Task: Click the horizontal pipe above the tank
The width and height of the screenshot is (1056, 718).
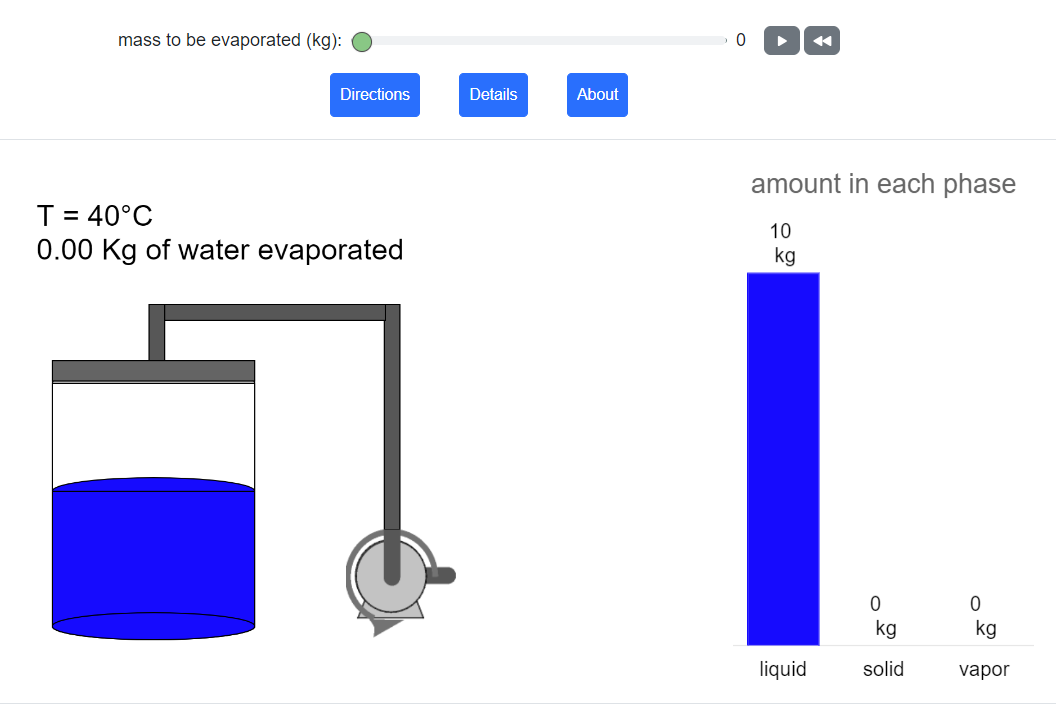Action: [x=275, y=312]
